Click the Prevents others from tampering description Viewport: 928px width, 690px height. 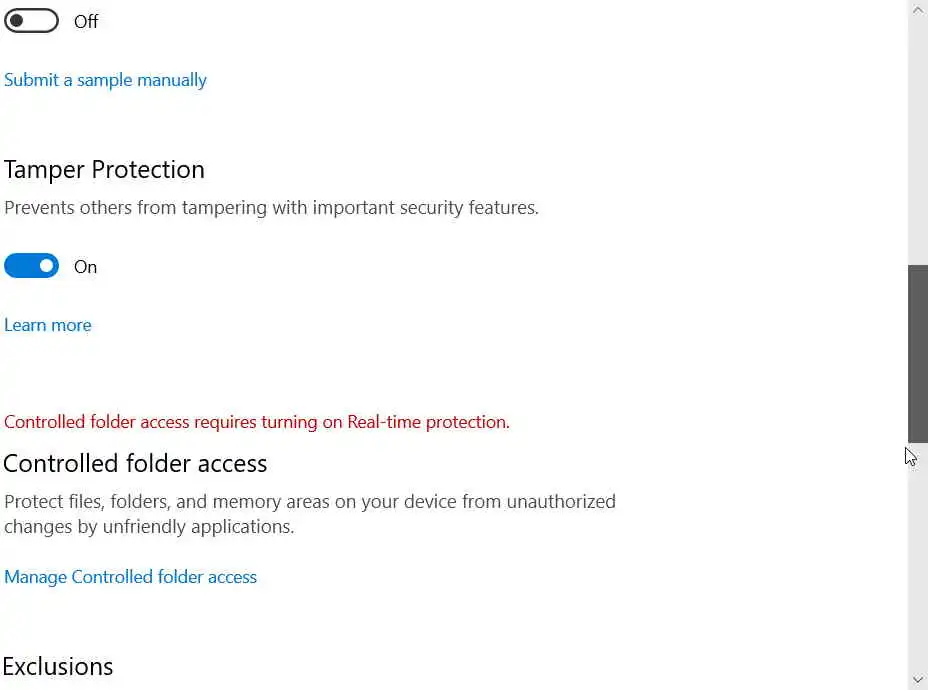point(271,208)
